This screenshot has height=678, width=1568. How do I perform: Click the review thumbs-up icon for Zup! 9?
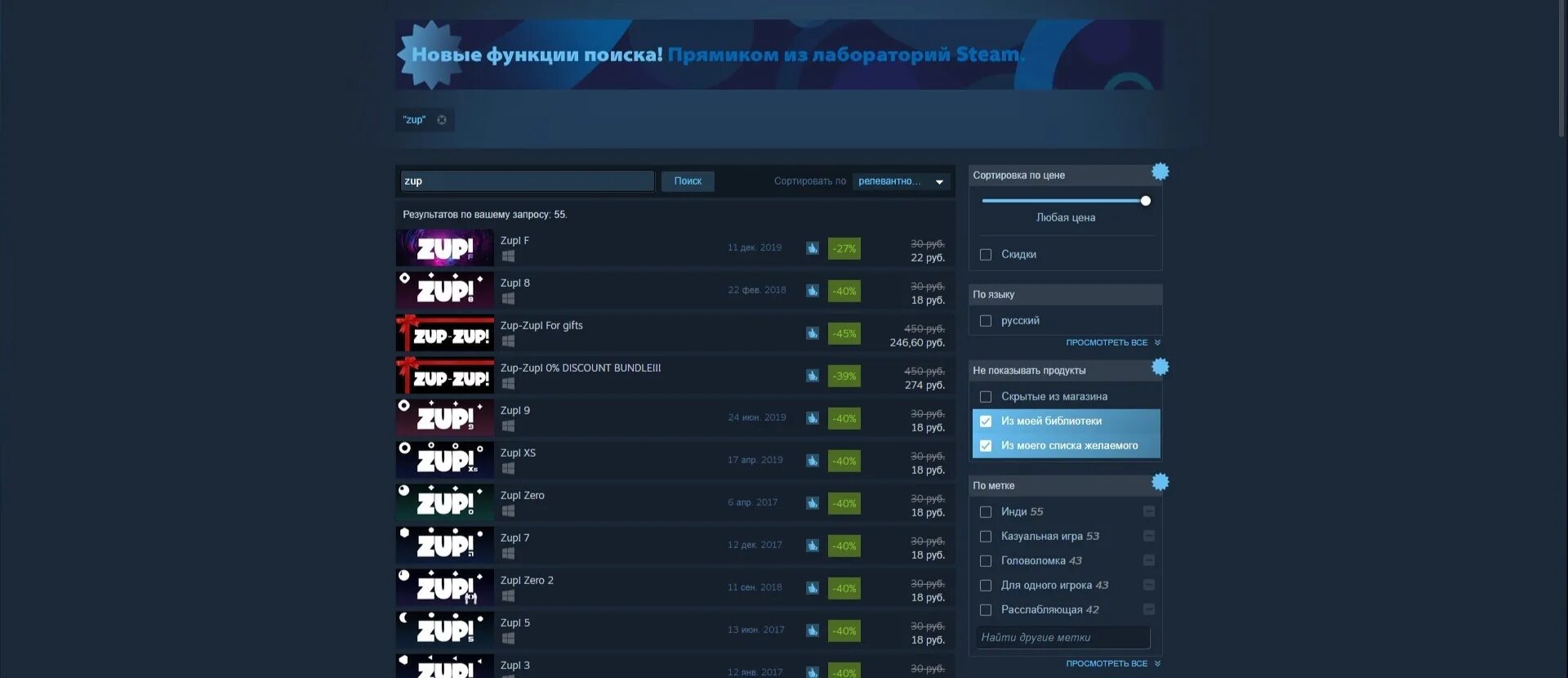point(813,418)
